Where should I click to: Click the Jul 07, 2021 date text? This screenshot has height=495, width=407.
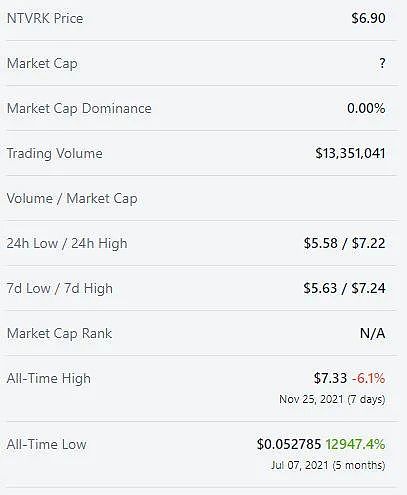point(300,465)
